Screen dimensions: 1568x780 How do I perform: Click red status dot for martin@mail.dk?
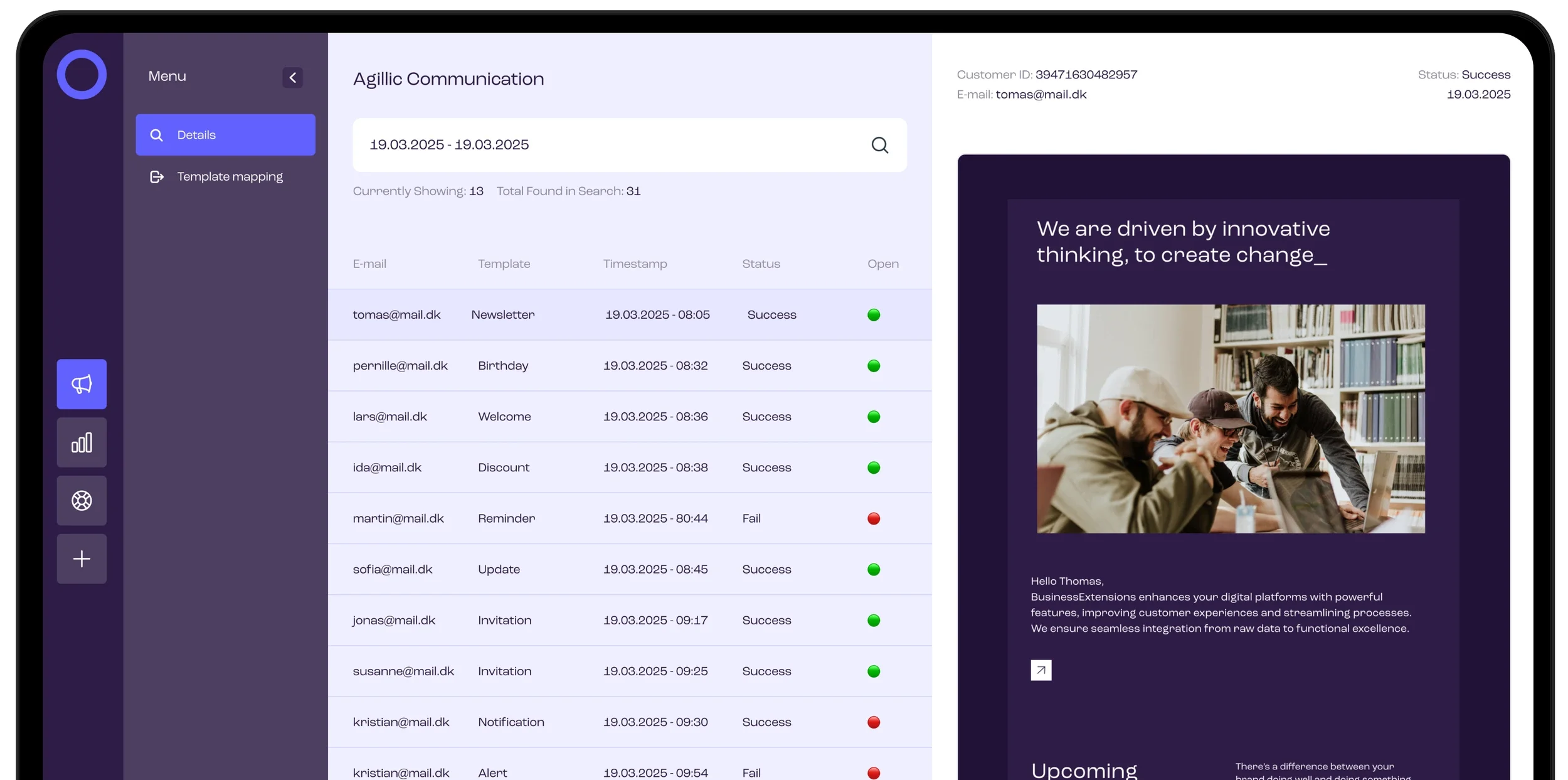click(873, 519)
